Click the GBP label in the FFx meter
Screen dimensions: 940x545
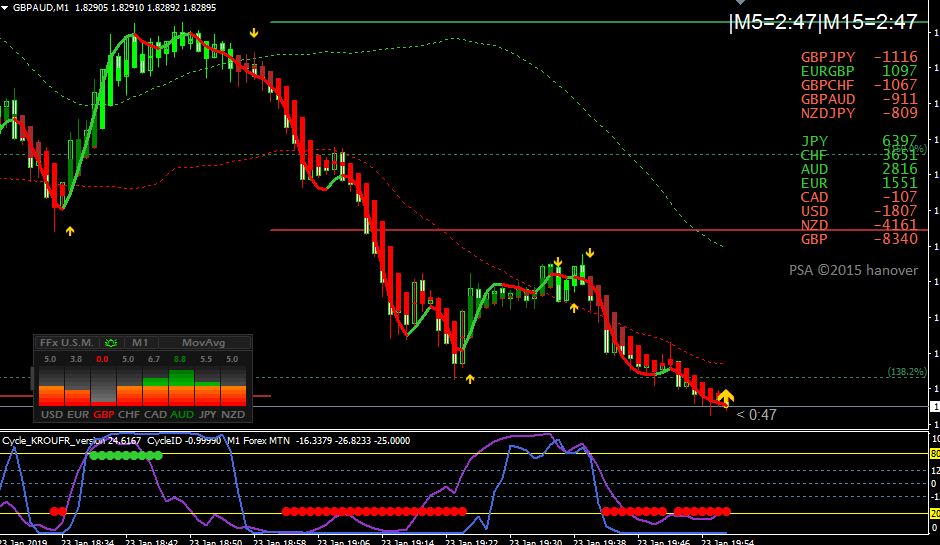coord(104,414)
